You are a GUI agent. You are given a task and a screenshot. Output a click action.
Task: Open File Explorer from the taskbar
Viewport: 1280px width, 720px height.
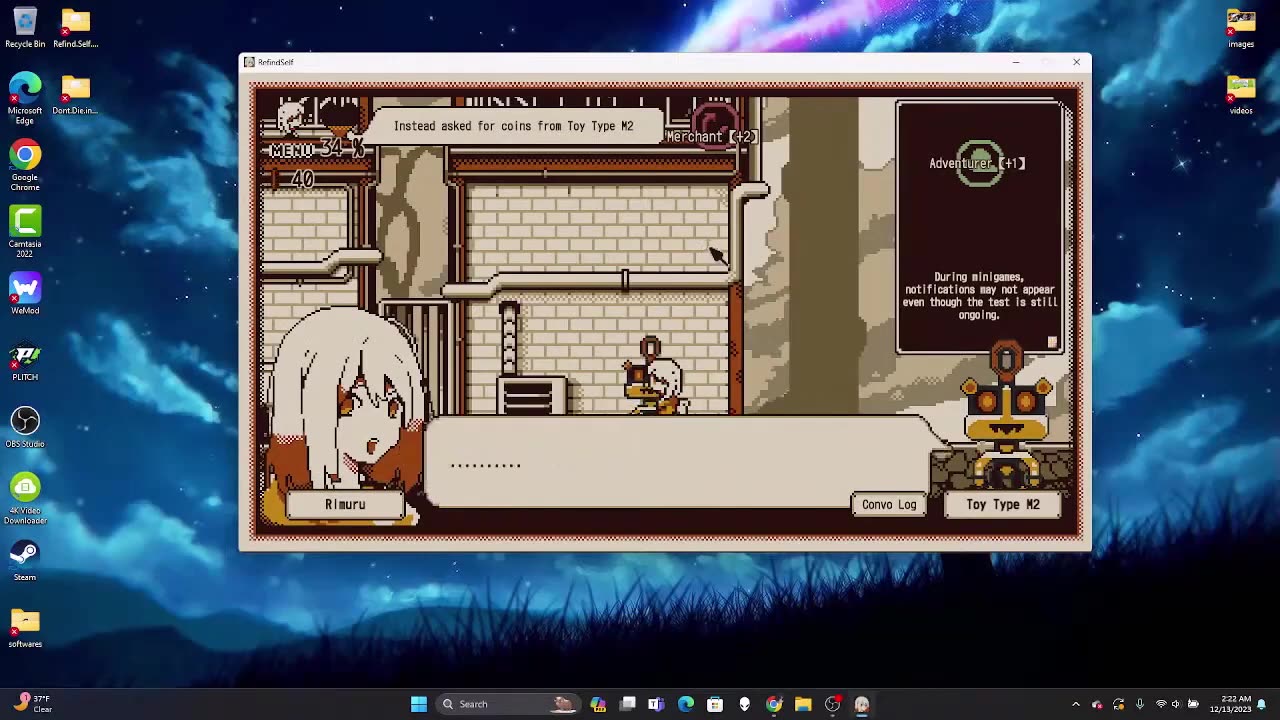point(803,704)
